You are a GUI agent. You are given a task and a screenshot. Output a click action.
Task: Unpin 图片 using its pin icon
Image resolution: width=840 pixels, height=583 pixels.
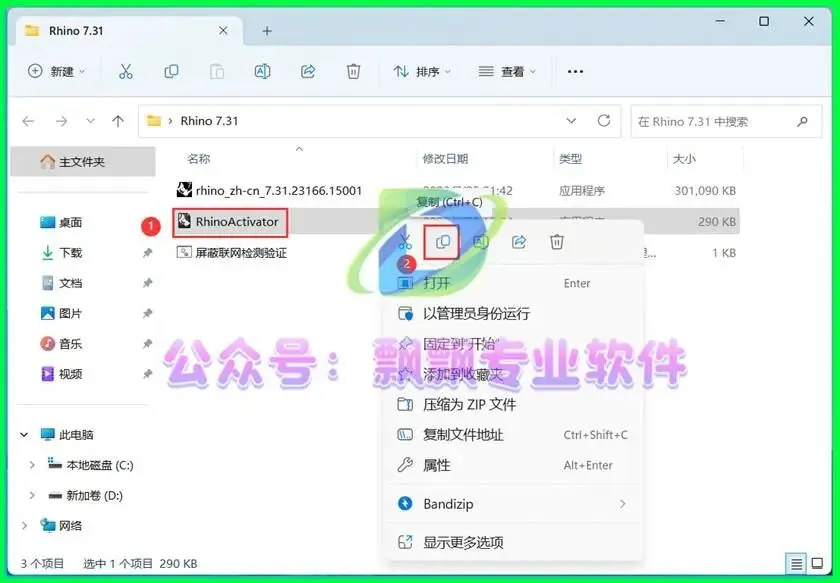147,313
